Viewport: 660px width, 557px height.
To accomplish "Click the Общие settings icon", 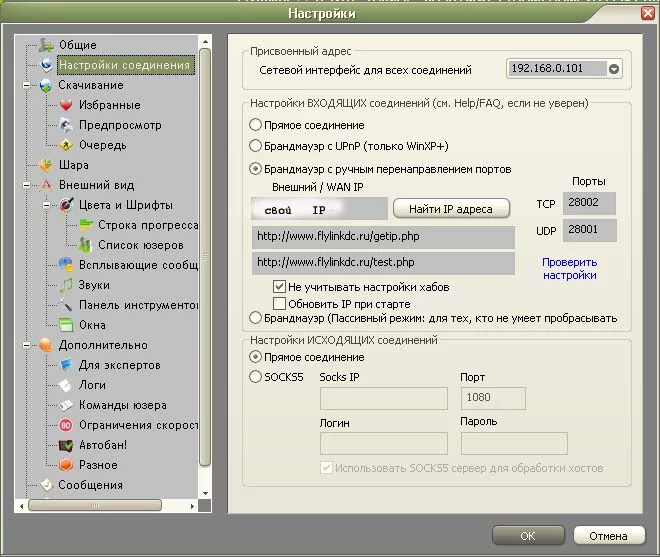I will [x=46, y=45].
